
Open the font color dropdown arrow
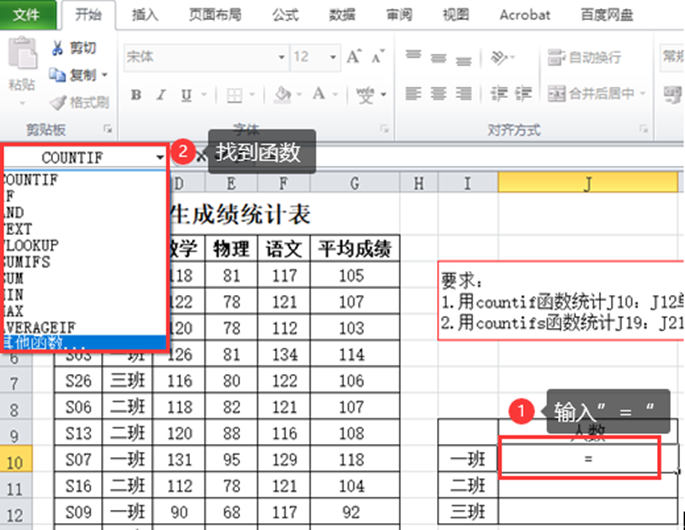click(x=335, y=94)
